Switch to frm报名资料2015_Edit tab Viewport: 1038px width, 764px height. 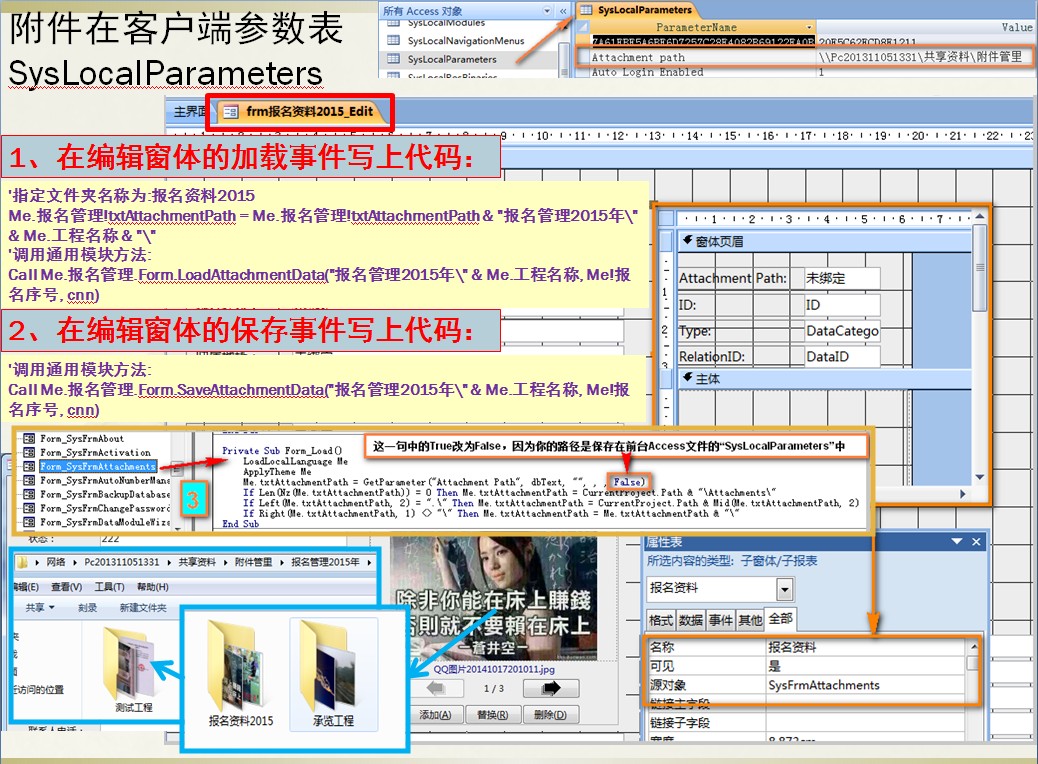301,112
